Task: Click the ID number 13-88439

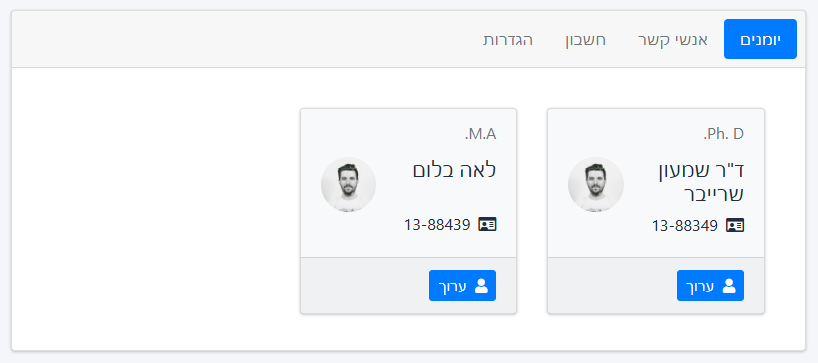Action: coord(437,225)
